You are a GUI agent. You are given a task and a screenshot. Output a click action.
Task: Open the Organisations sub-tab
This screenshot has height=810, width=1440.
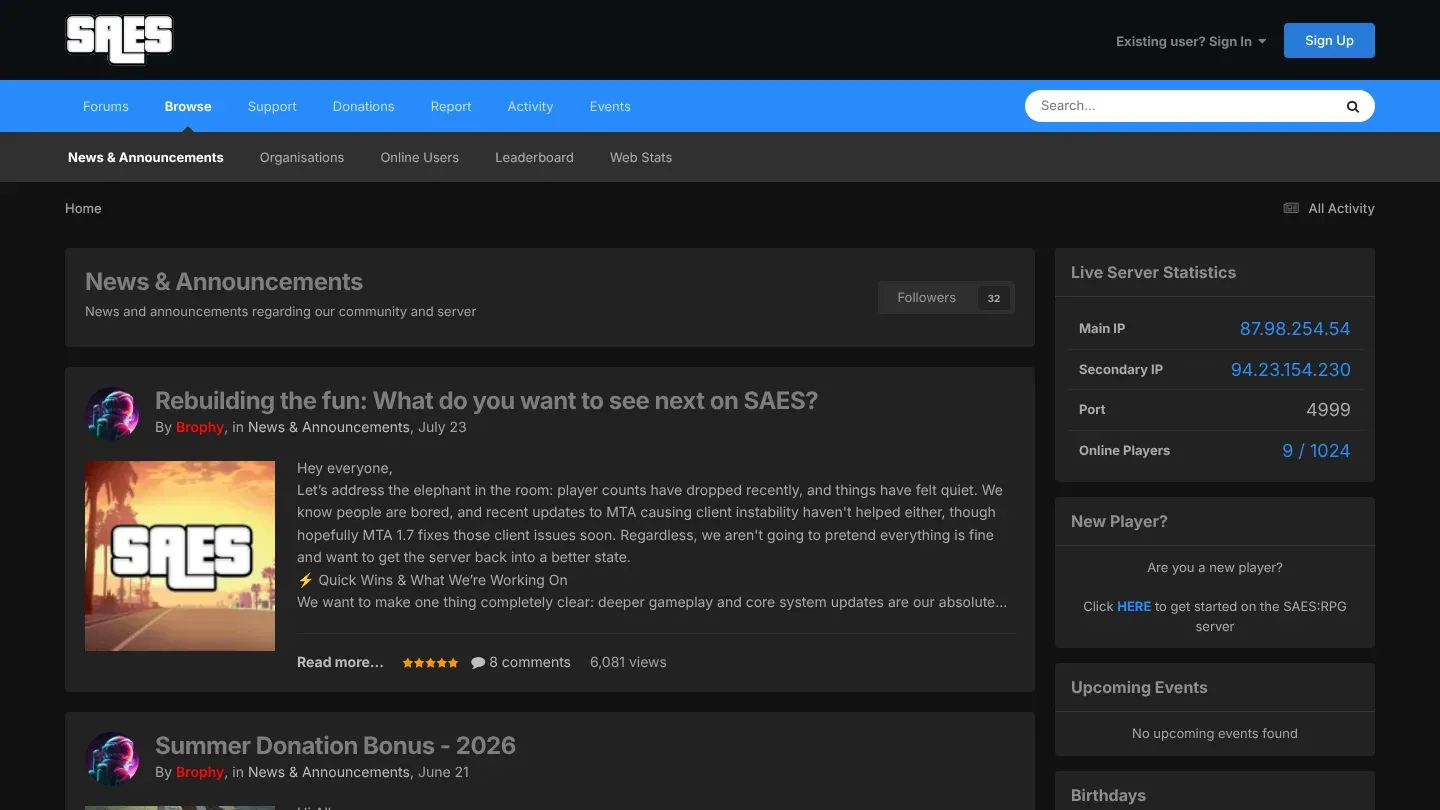coord(302,157)
